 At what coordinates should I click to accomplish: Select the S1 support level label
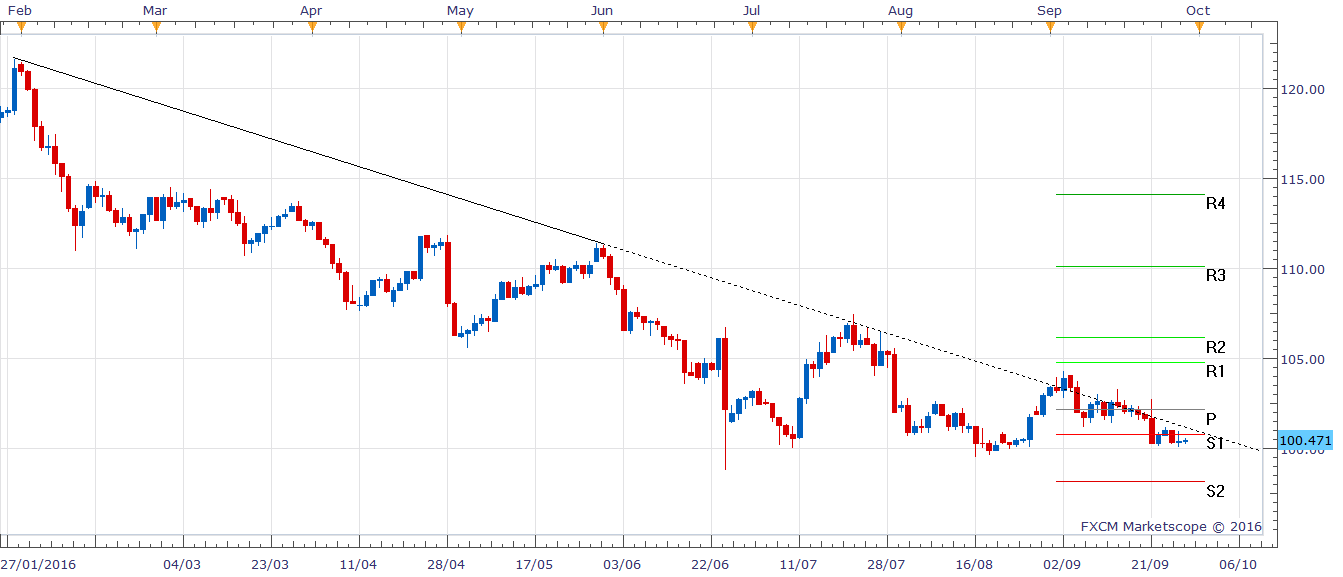[x=1215, y=443]
